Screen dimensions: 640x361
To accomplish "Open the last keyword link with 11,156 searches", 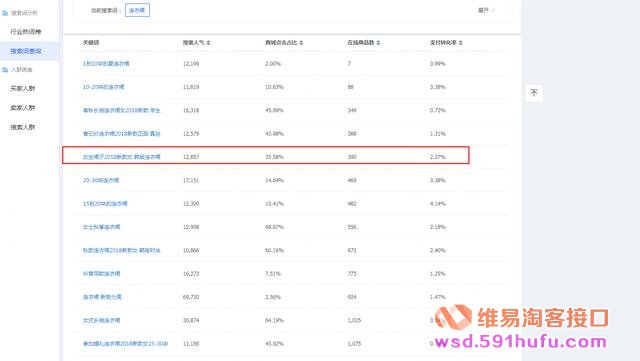I will click(125, 344).
